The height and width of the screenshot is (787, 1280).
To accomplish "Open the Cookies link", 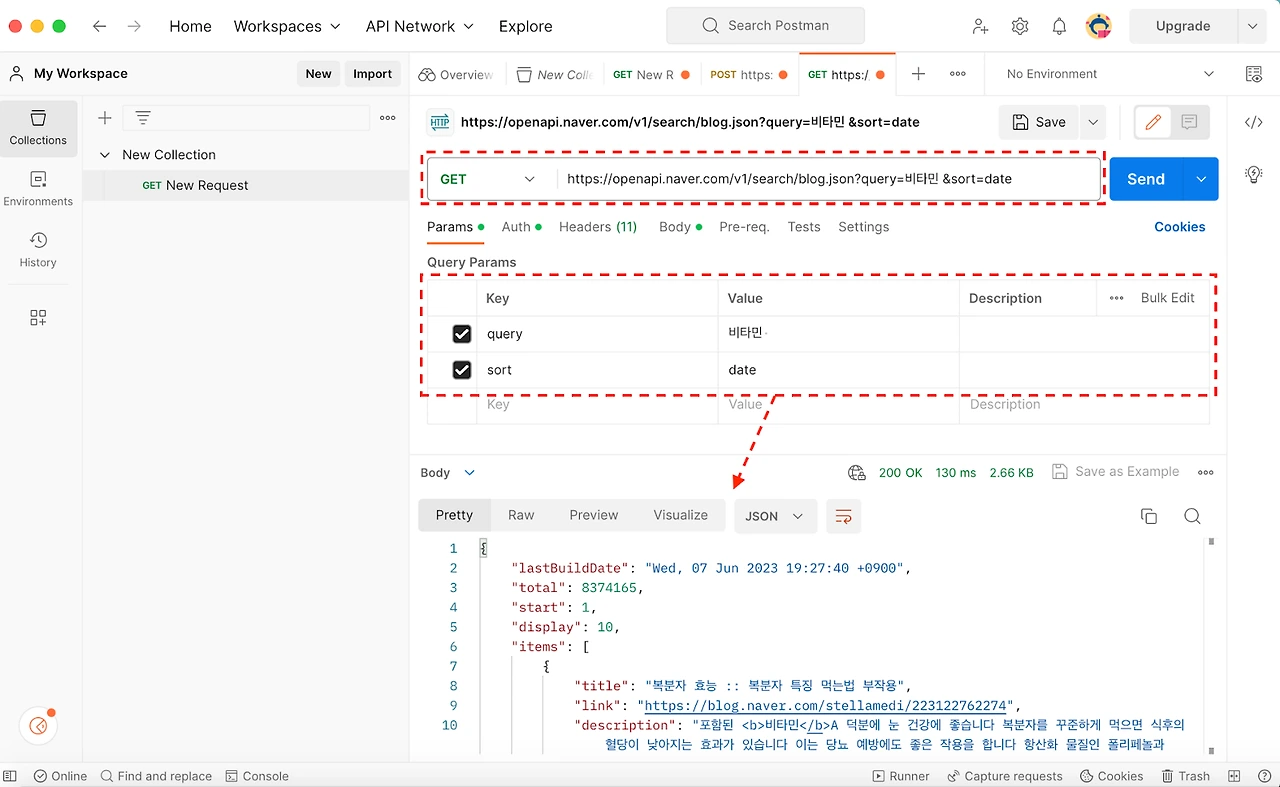I will (x=1180, y=227).
